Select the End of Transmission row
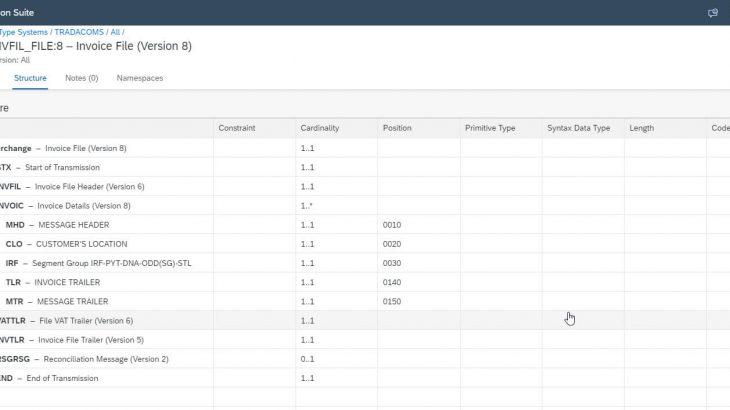Screen dimensions: 730x410 [x=365, y=378]
